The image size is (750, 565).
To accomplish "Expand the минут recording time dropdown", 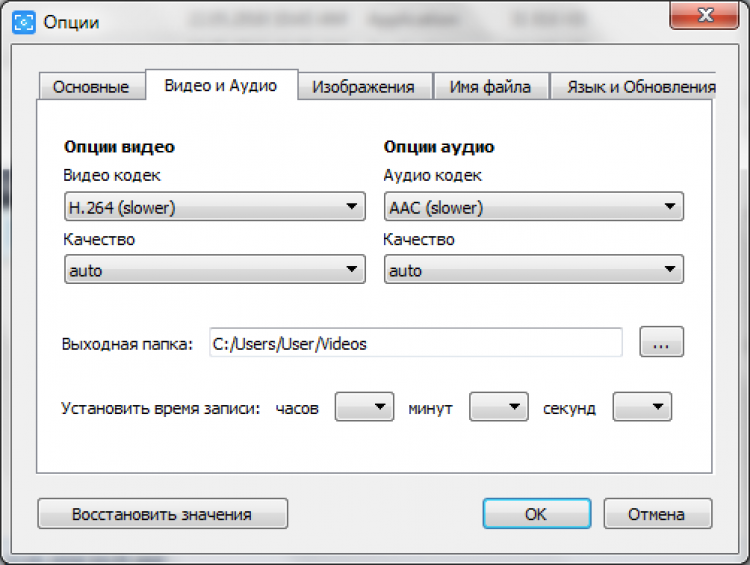I will pyautogui.click(x=499, y=408).
